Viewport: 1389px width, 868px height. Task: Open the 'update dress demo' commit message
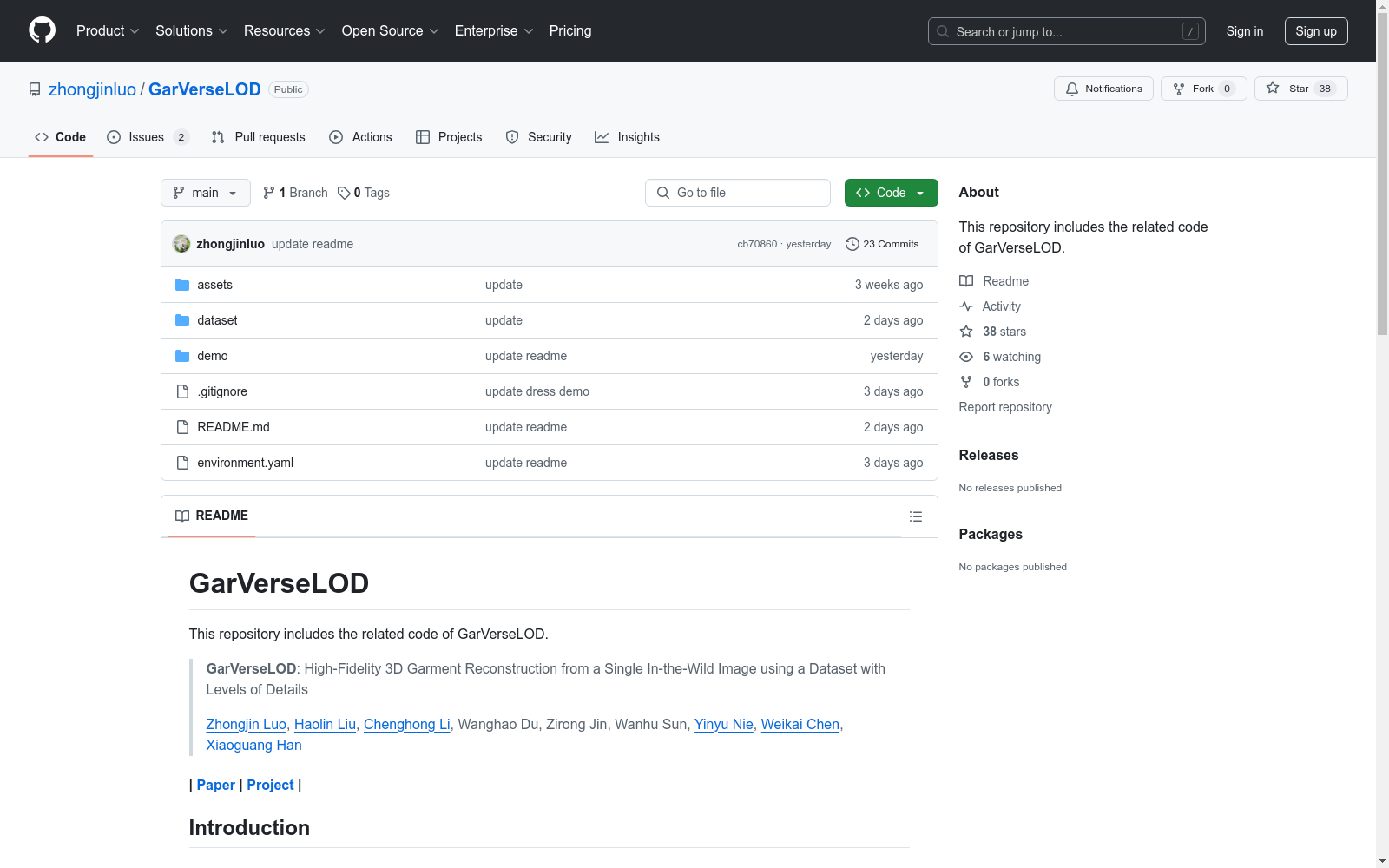(x=537, y=391)
